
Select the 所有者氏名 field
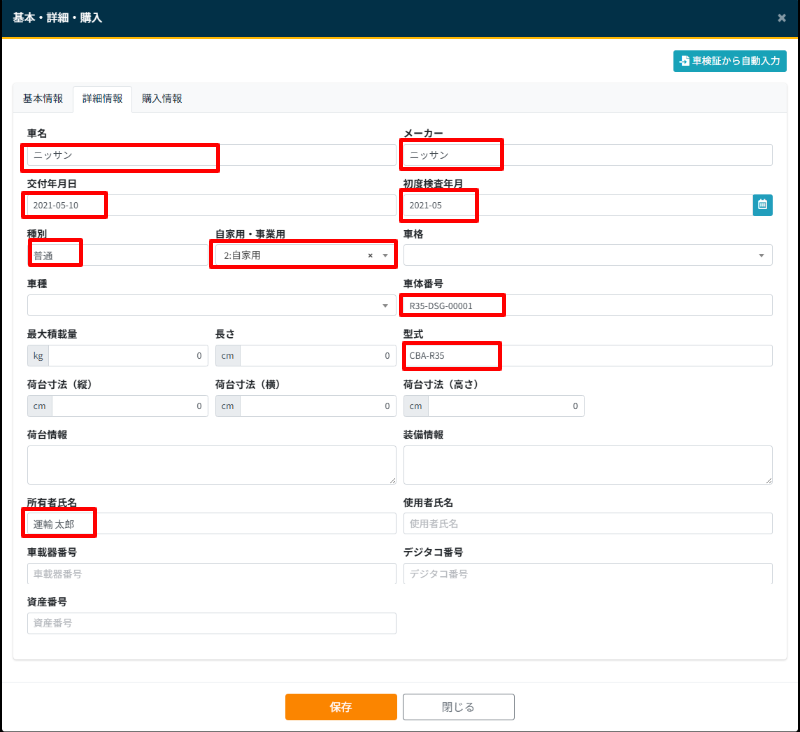[212, 523]
